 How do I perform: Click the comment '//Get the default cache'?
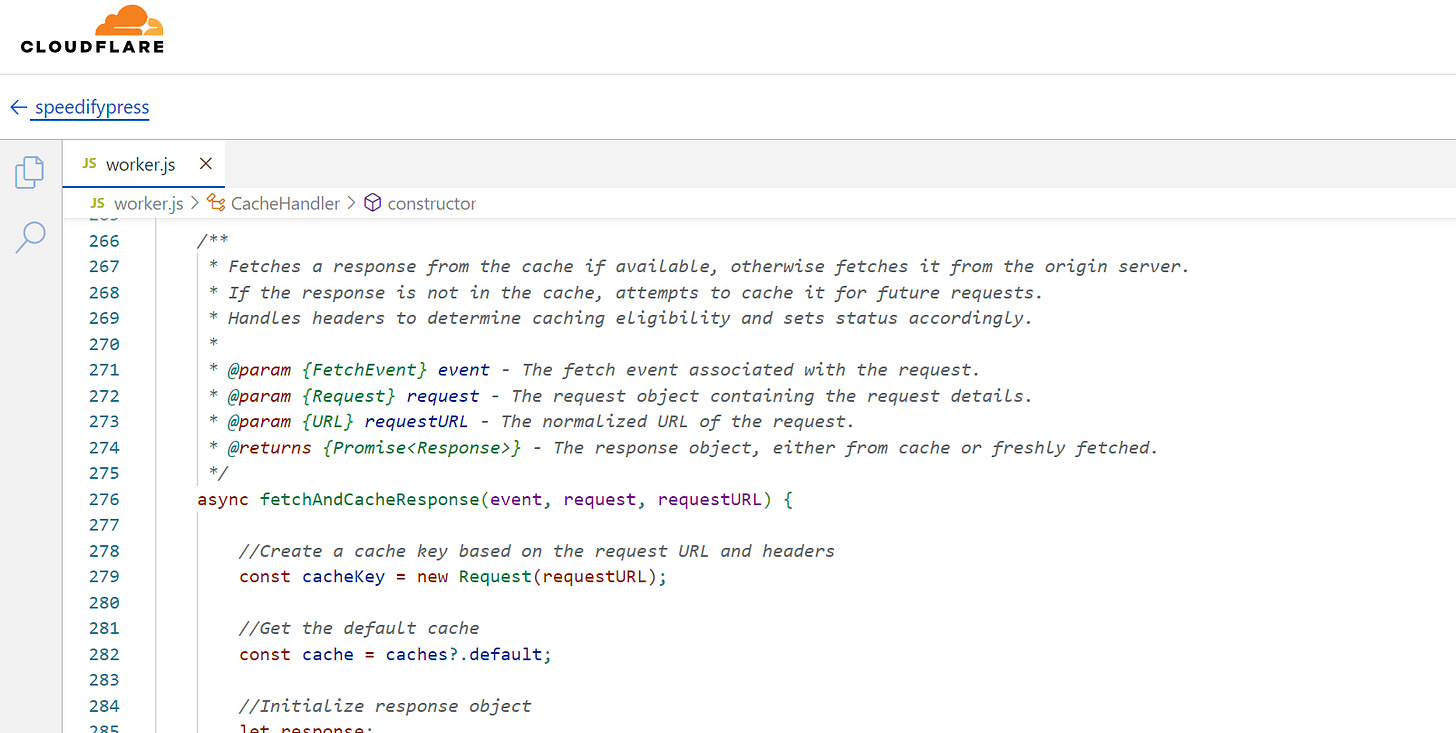pyautogui.click(x=359, y=629)
